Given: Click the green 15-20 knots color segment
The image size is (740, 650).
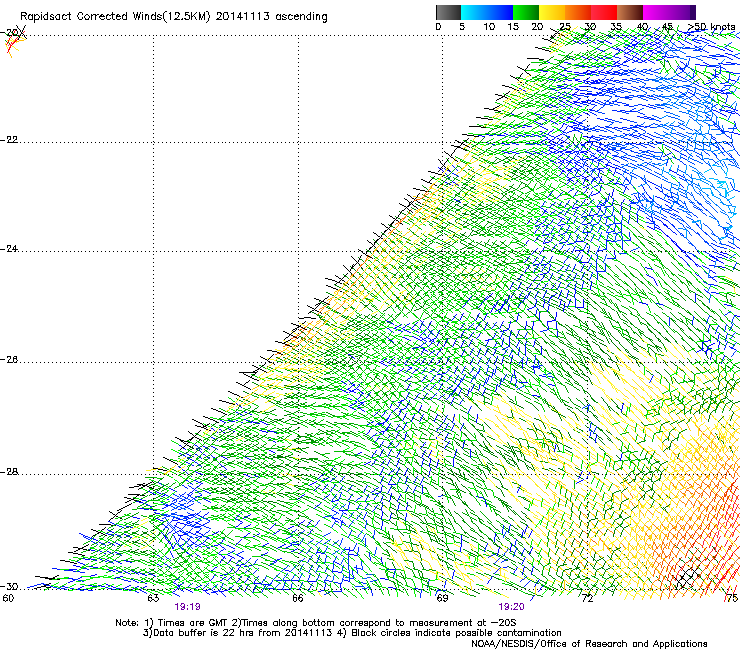Looking at the screenshot, I should point(526,12).
